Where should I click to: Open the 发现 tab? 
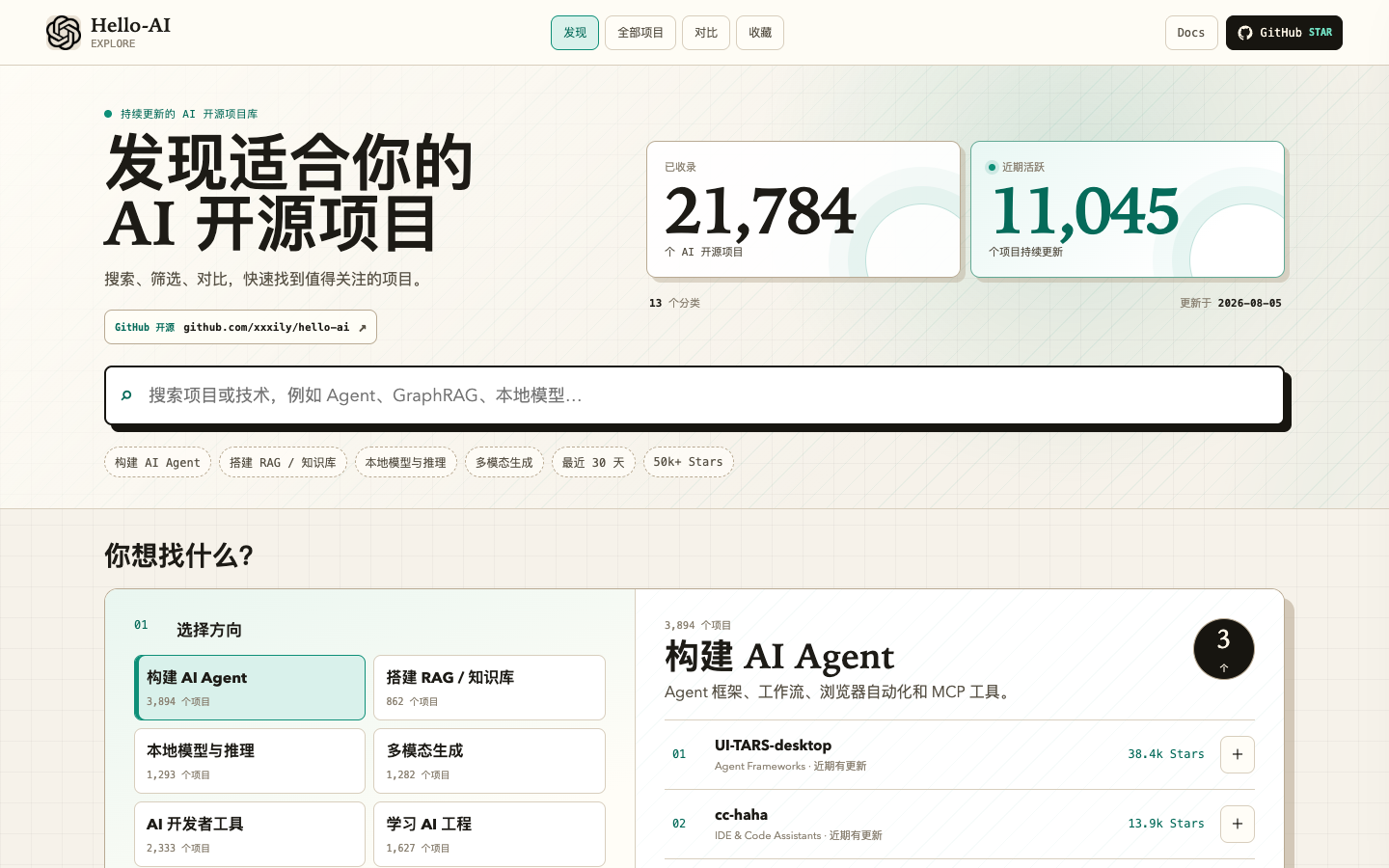575,33
